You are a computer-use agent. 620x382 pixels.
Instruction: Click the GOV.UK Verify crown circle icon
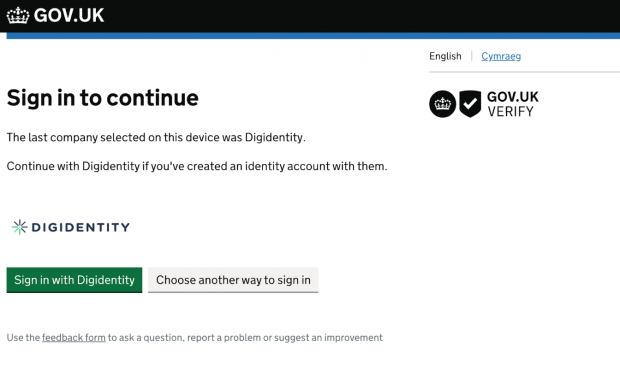point(442,104)
